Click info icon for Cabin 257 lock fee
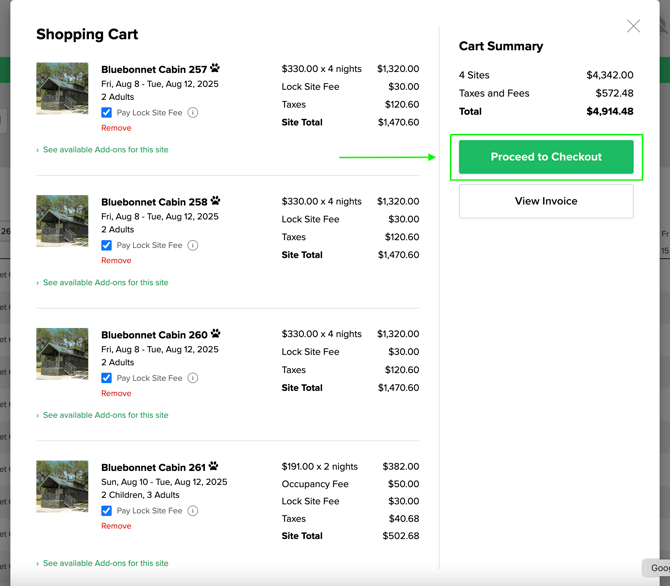The image size is (670, 586). pos(193,113)
